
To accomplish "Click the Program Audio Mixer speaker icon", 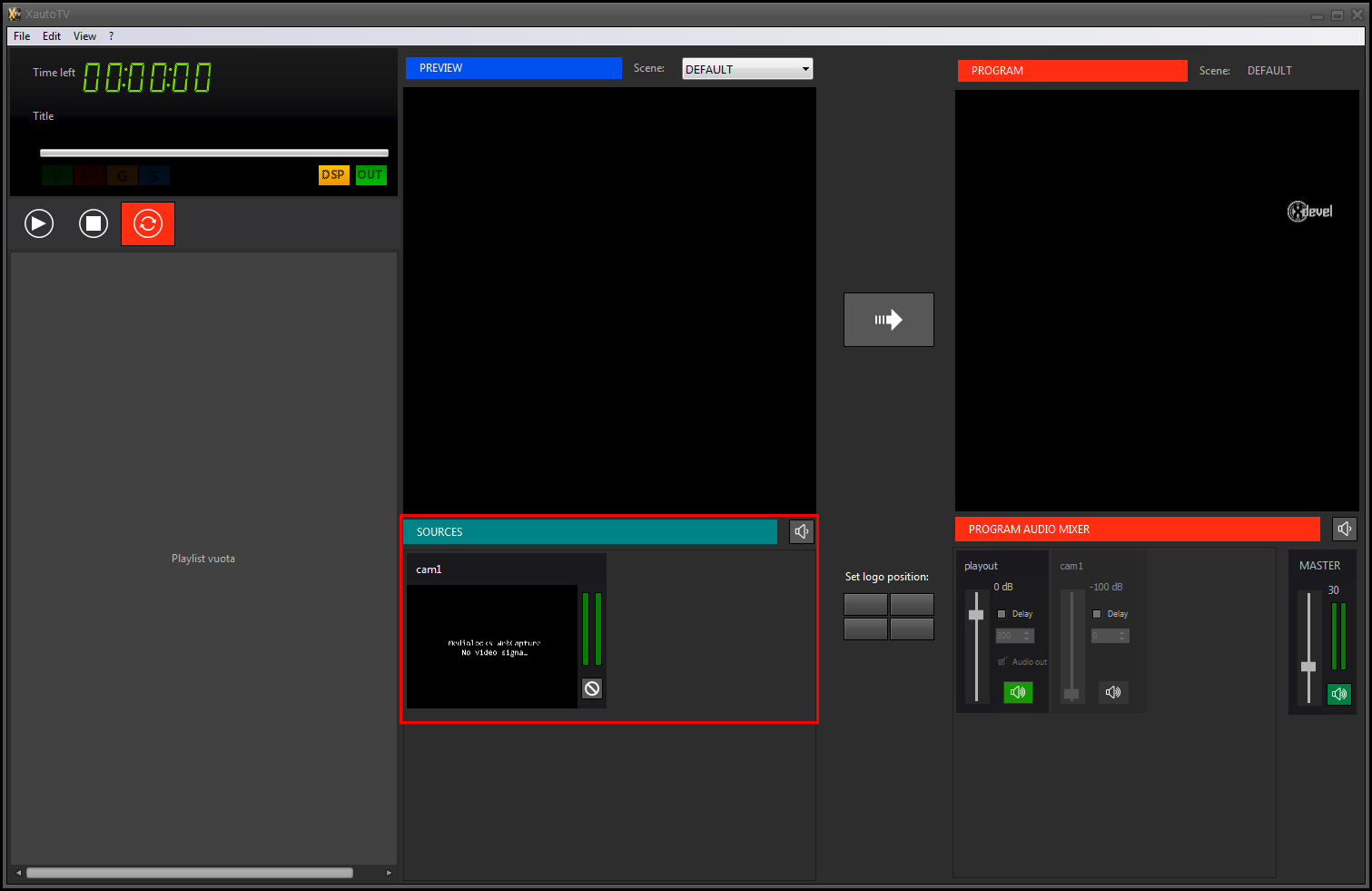I will [x=1345, y=529].
